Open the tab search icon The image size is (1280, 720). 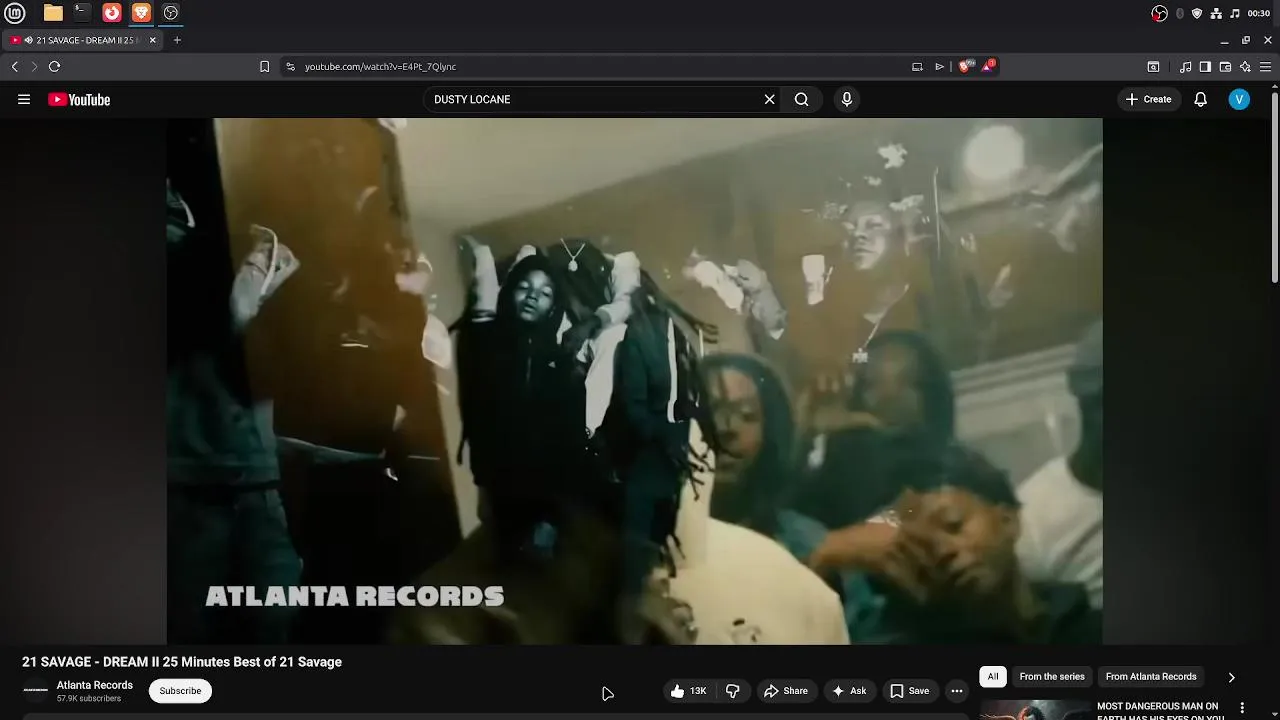pyautogui.click(x=1153, y=66)
